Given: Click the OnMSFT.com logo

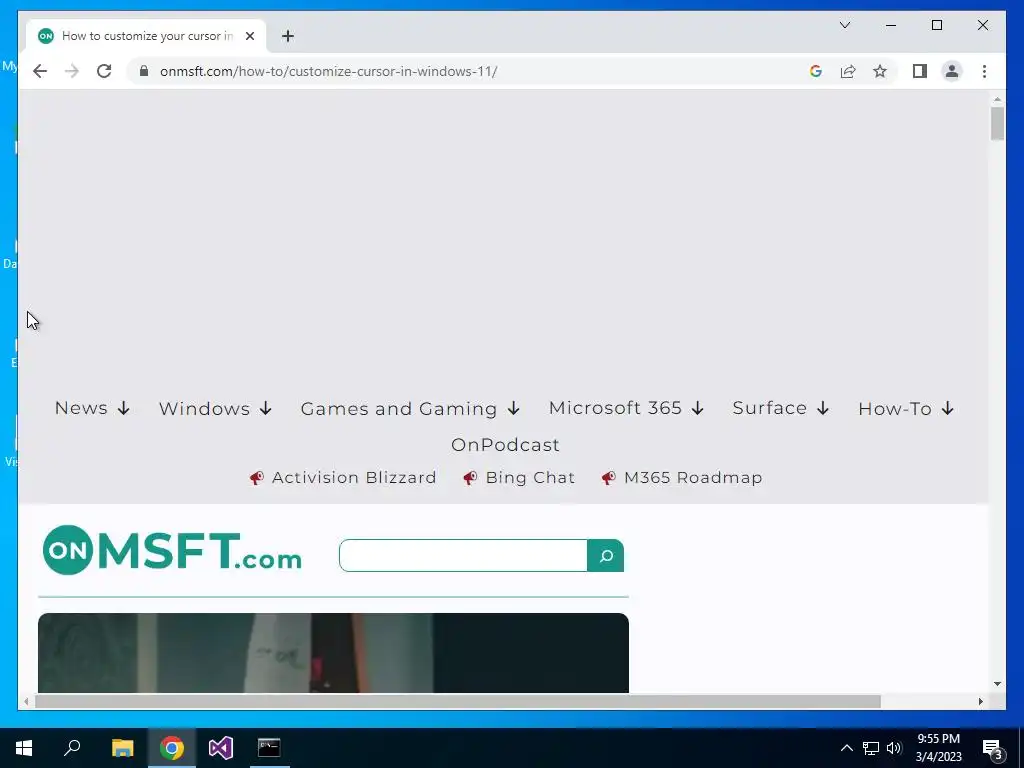Looking at the screenshot, I should coord(172,551).
